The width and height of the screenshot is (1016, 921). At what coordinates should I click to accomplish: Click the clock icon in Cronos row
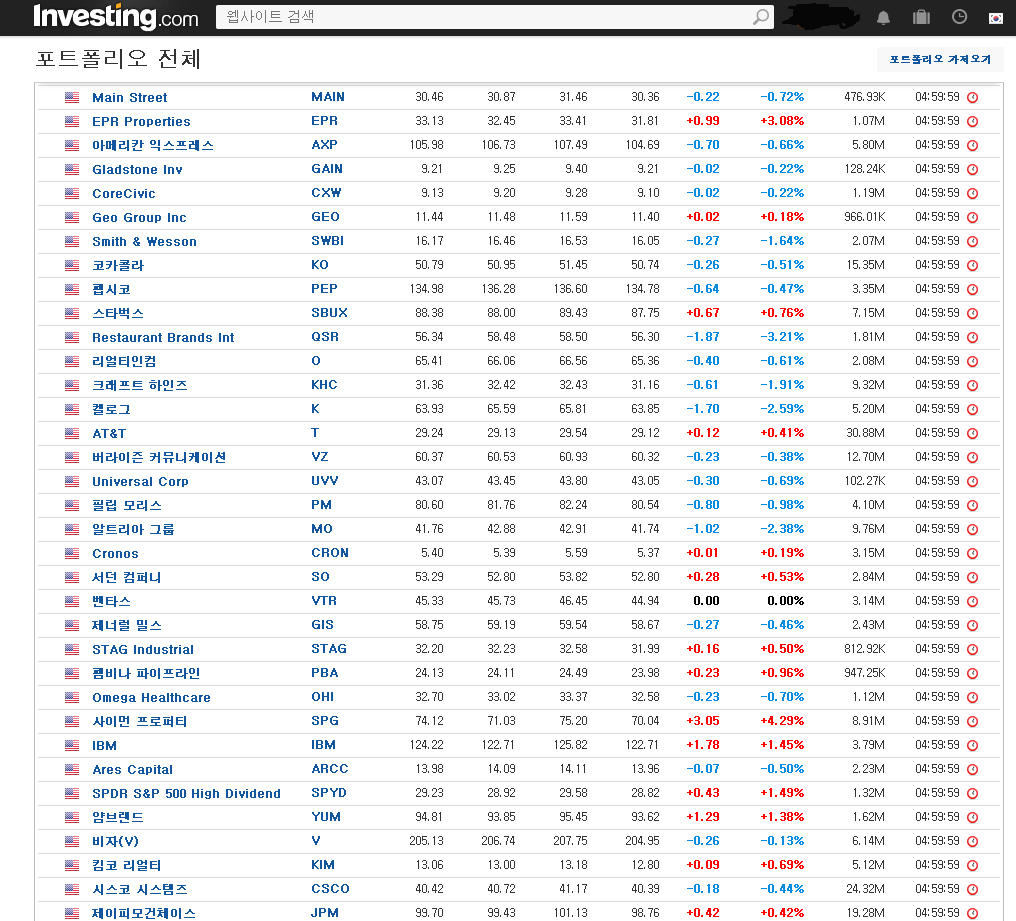point(972,553)
